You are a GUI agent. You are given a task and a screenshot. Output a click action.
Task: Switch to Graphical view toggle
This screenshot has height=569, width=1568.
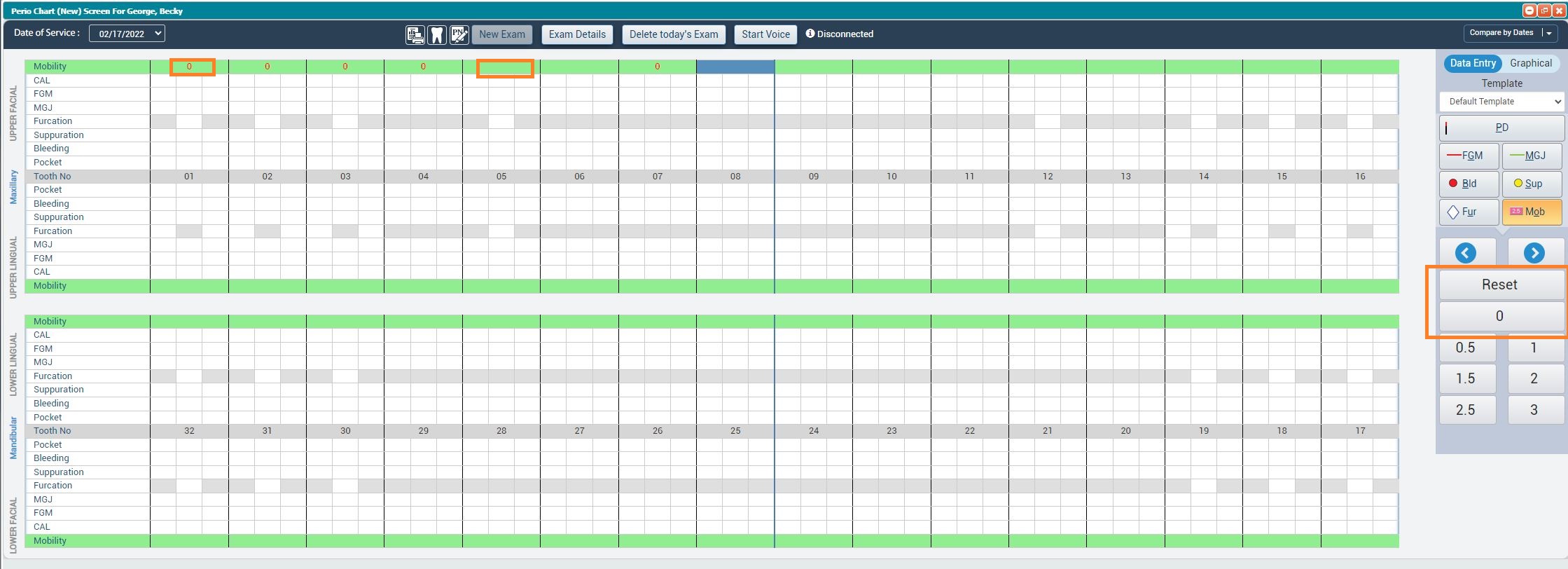pyautogui.click(x=1530, y=63)
